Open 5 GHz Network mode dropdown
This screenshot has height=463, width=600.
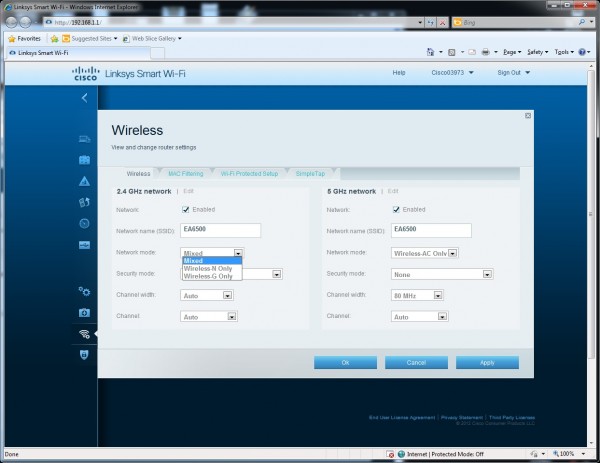[x=425, y=253]
